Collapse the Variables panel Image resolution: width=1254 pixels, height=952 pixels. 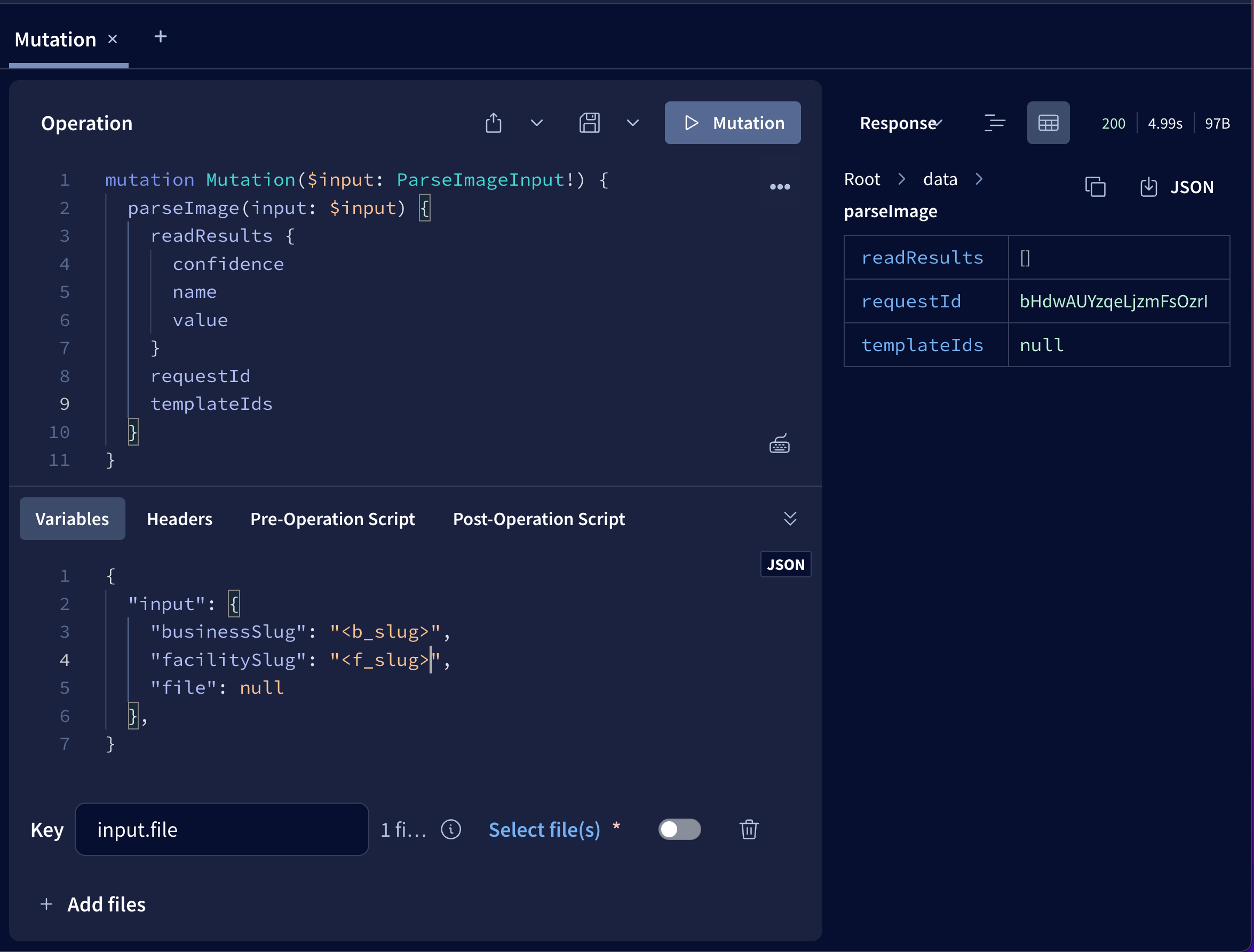pyautogui.click(x=790, y=518)
